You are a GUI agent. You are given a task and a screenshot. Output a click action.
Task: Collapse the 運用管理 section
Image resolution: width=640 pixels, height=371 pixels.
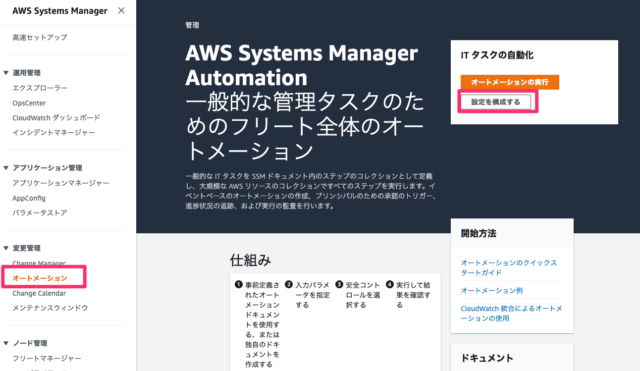pyautogui.click(x=6, y=73)
